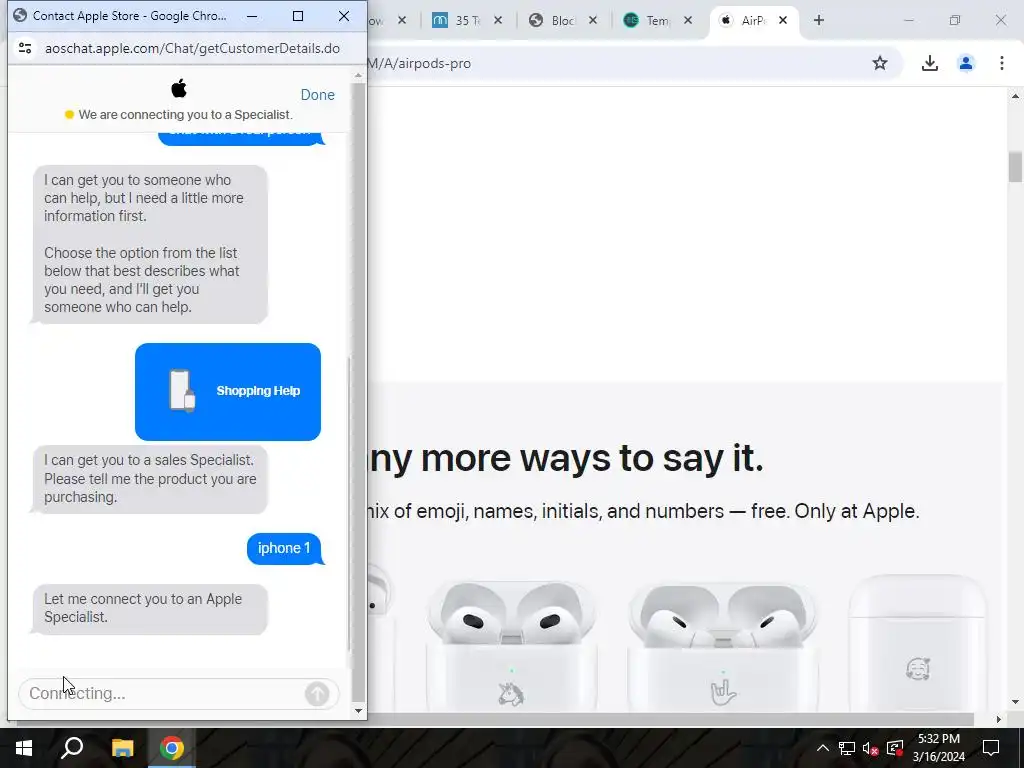Click the phone icon in Shopping Help bubble

point(182,391)
